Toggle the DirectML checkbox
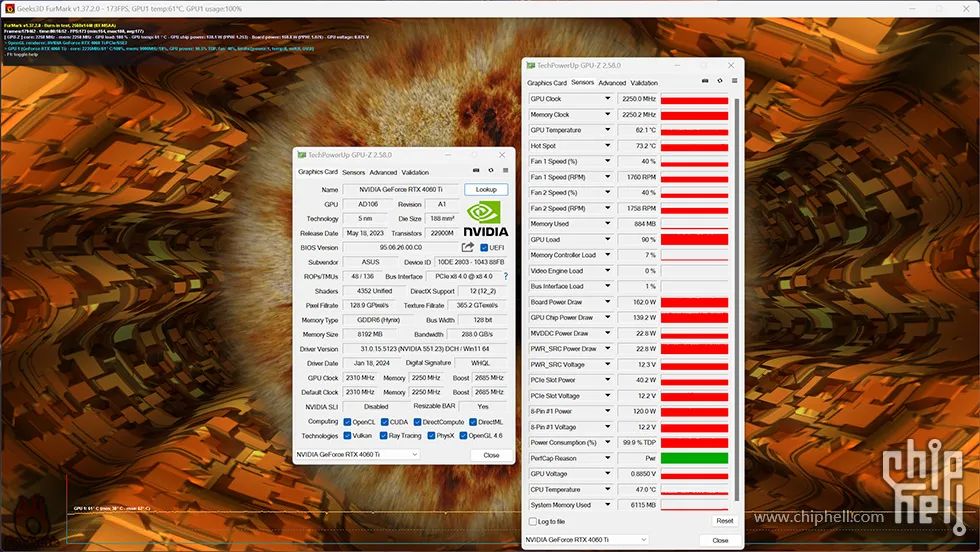980x552 pixels. coord(473,422)
